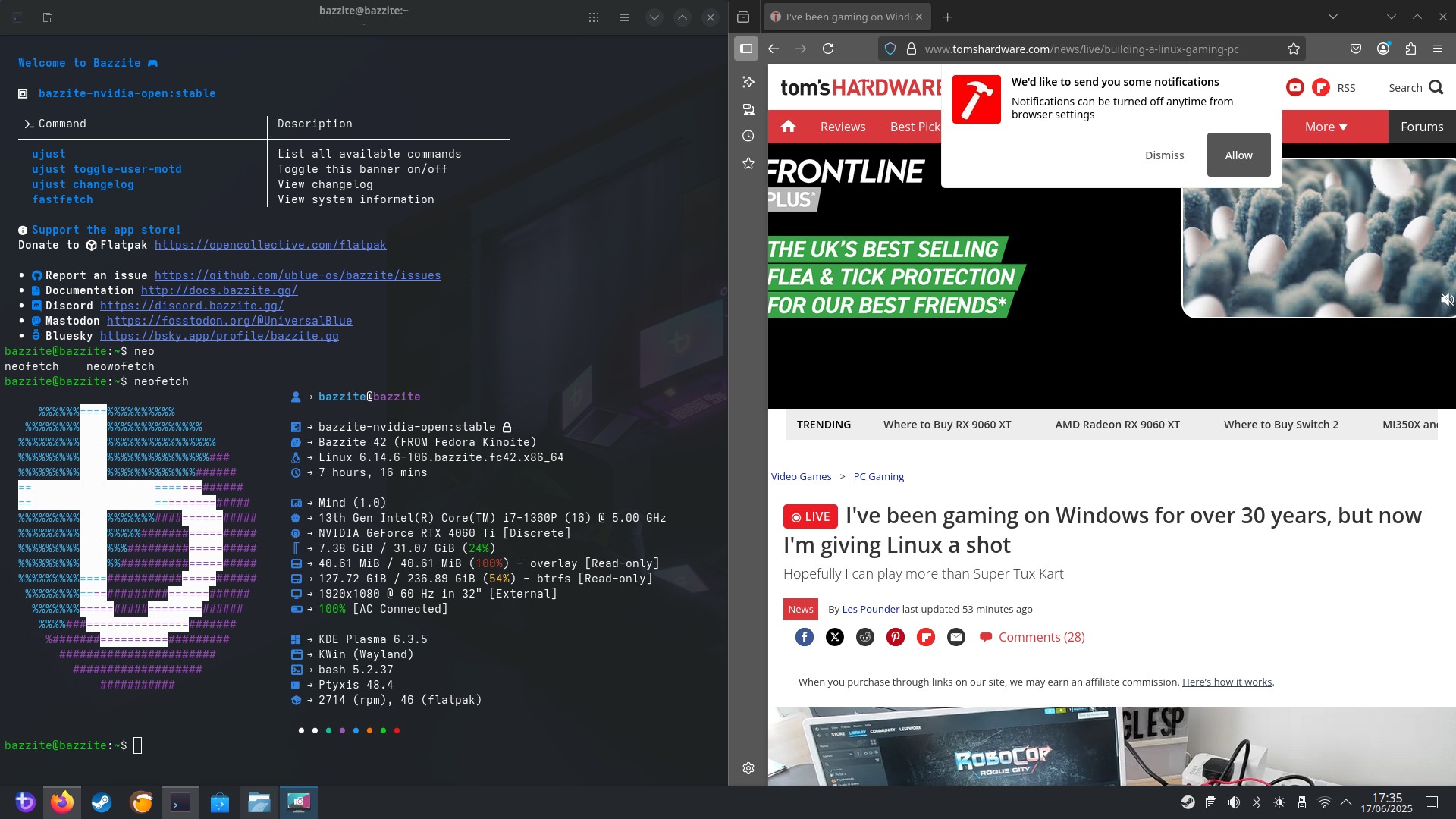Open trending Where to Buy RX 9060 XT
The image size is (1456, 819).
[947, 425]
